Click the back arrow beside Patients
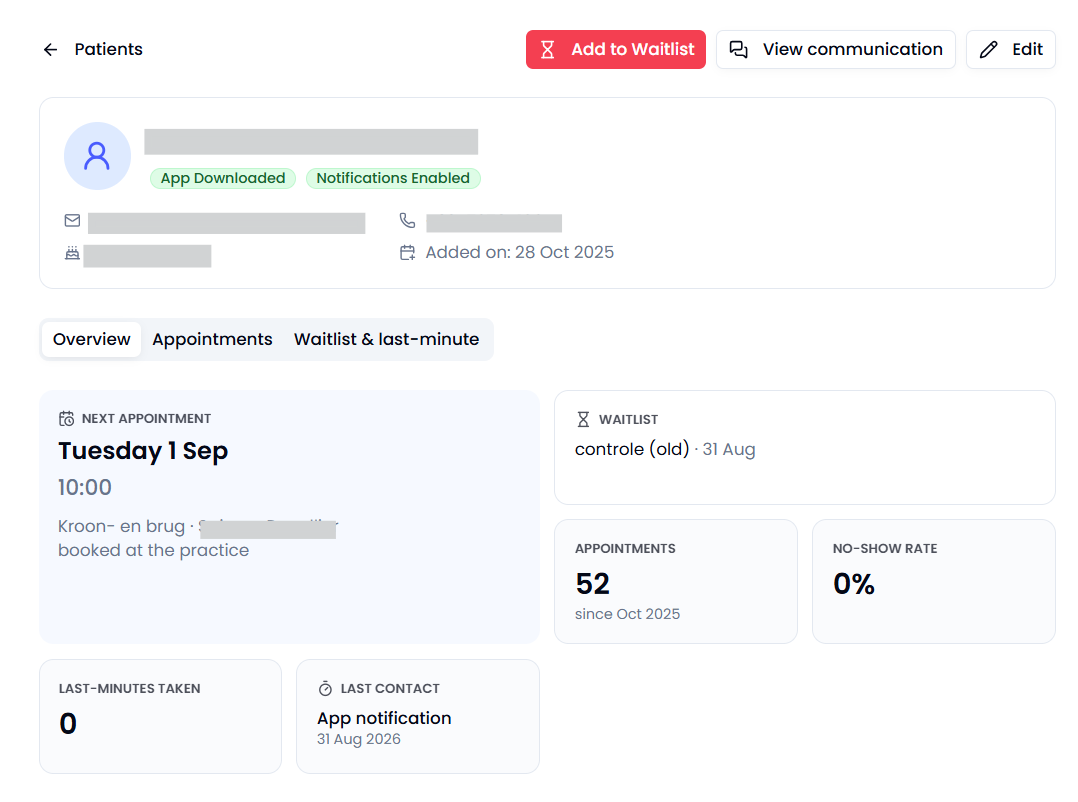The height and width of the screenshot is (802, 1078). click(50, 49)
